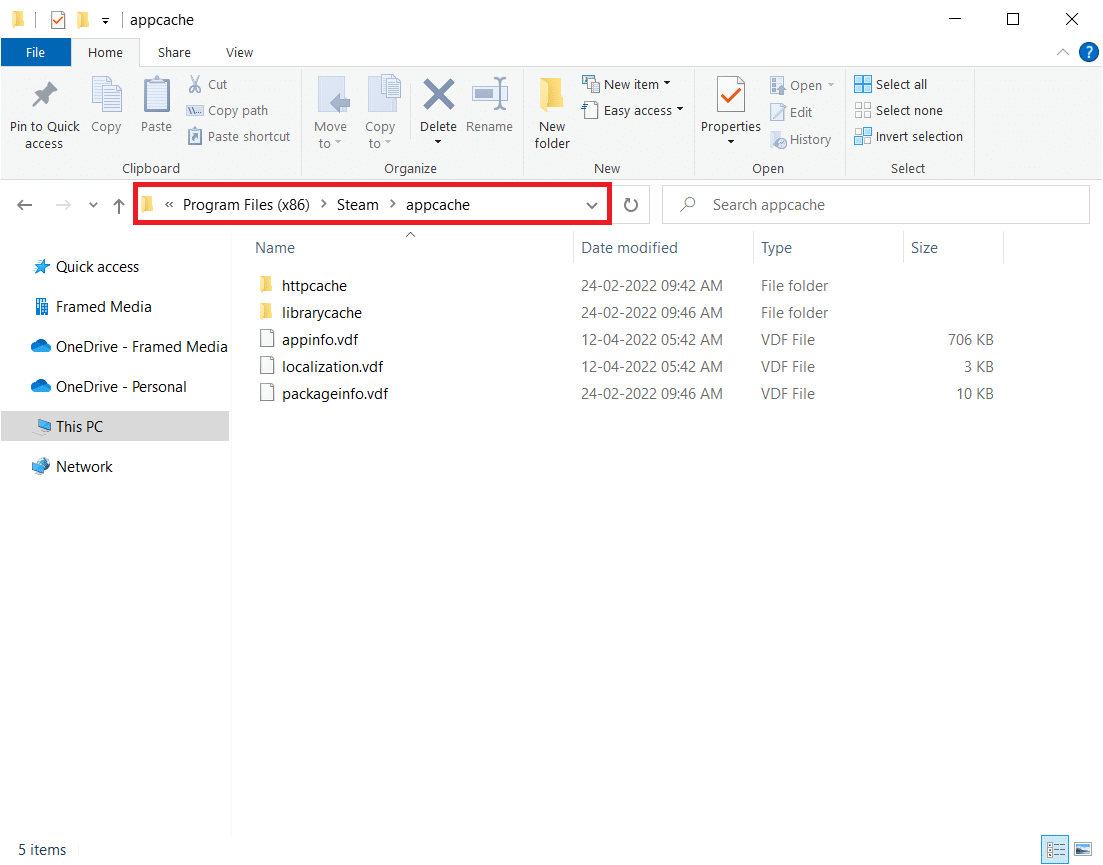Sort by Date modified column
The height and width of the screenshot is (865, 1103).
629,248
